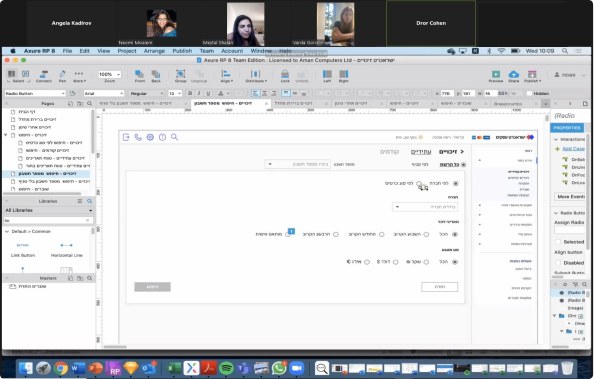
Task: Add a new page in Pages pane
Action: pos(70,103)
